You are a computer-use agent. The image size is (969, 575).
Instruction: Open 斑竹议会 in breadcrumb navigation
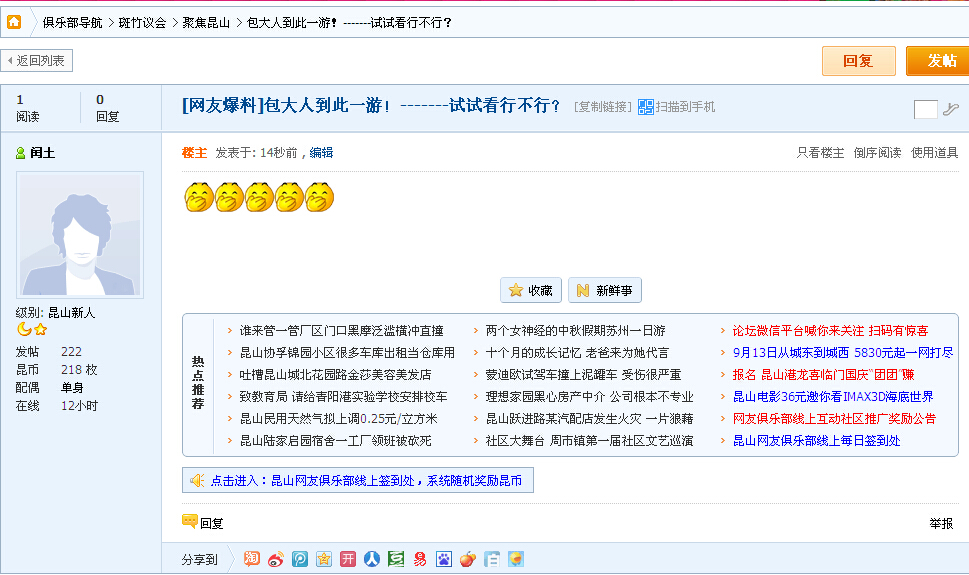142,22
